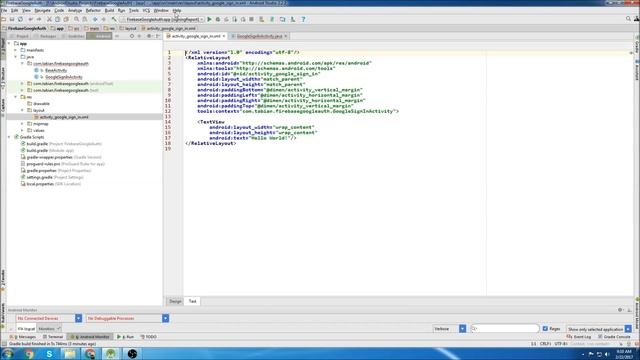Screen dimensions: 640x360
Task: Select the Text editor tab
Action: click(192, 301)
